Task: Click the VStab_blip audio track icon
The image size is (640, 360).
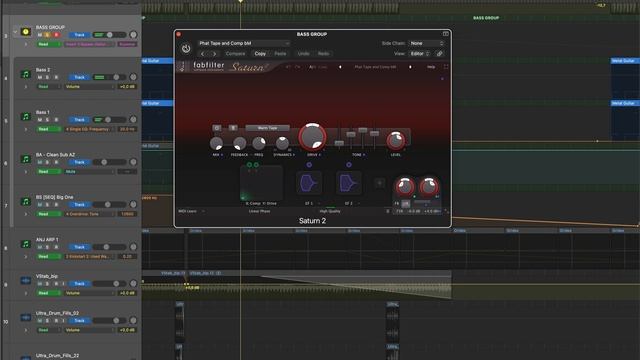Action: click(26, 281)
